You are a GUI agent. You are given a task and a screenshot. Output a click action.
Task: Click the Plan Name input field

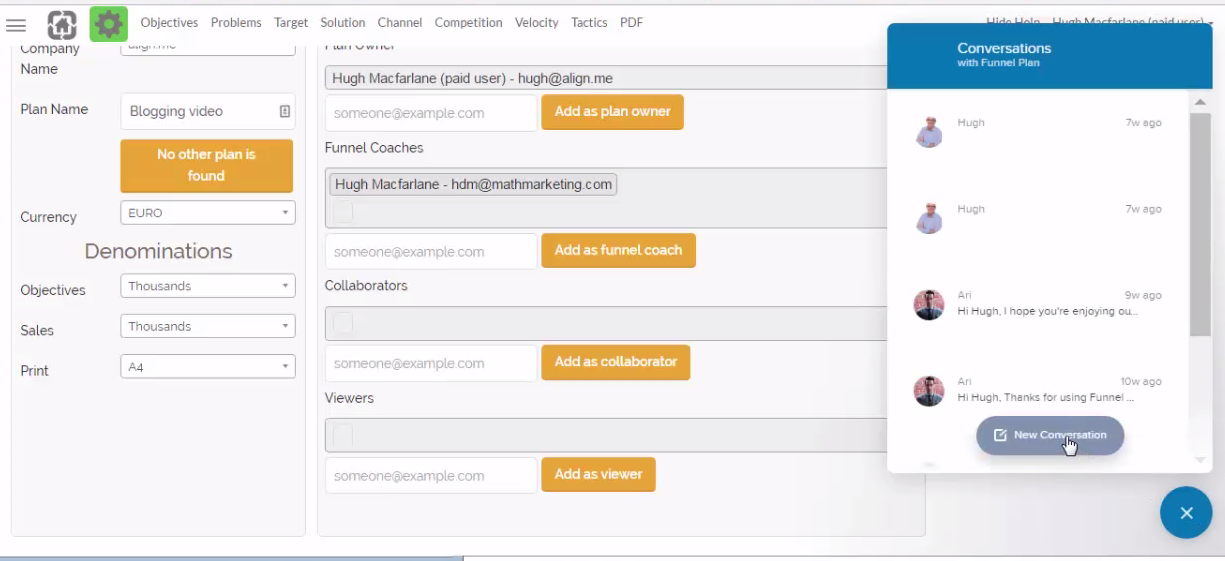207,111
